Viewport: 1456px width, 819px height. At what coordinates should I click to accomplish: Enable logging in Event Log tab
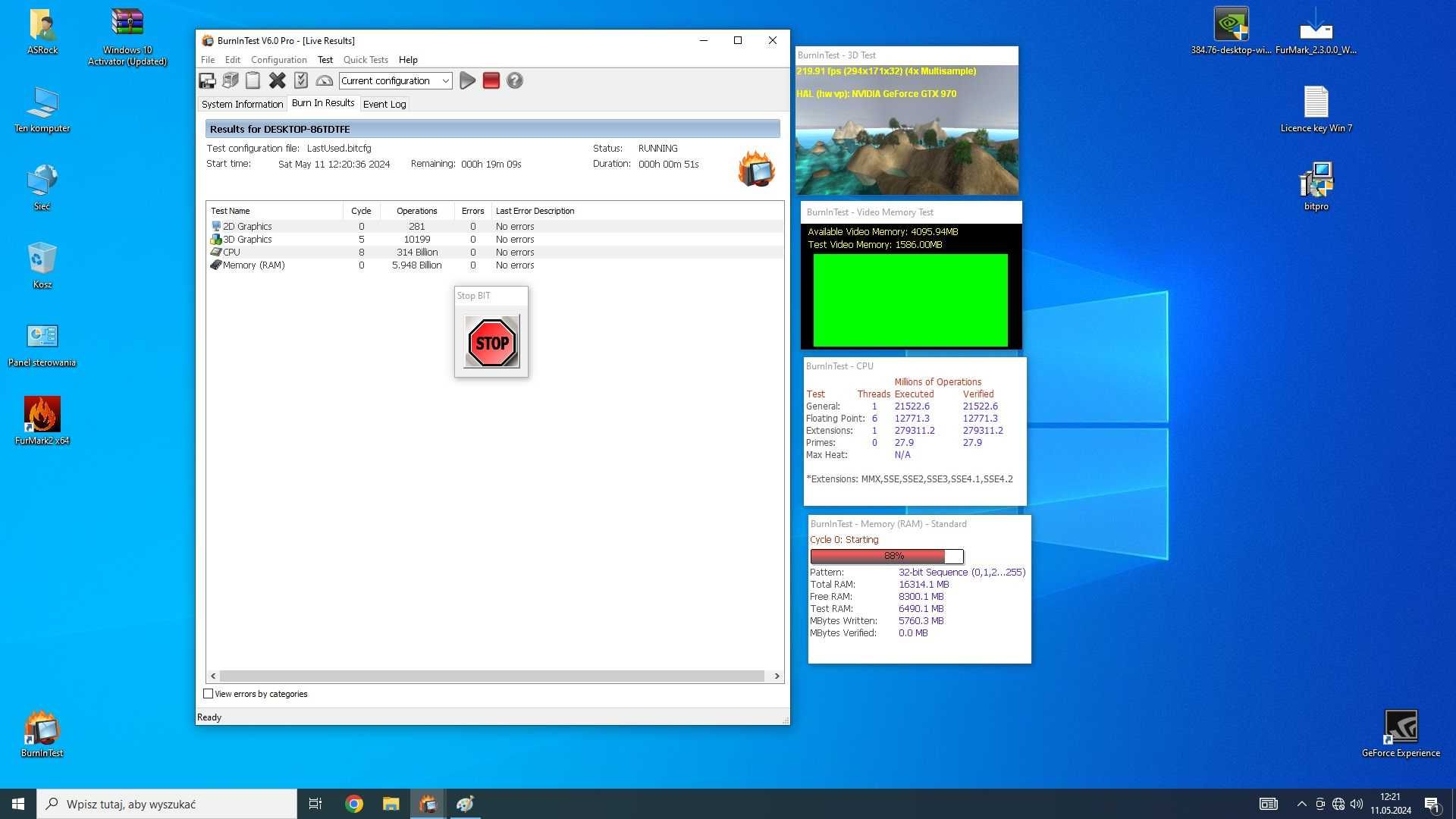click(384, 104)
